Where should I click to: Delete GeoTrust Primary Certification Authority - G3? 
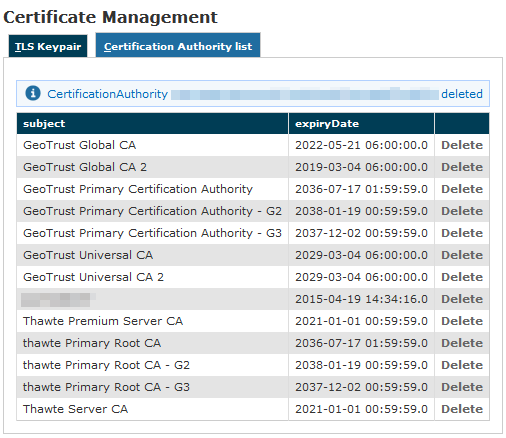click(x=462, y=233)
